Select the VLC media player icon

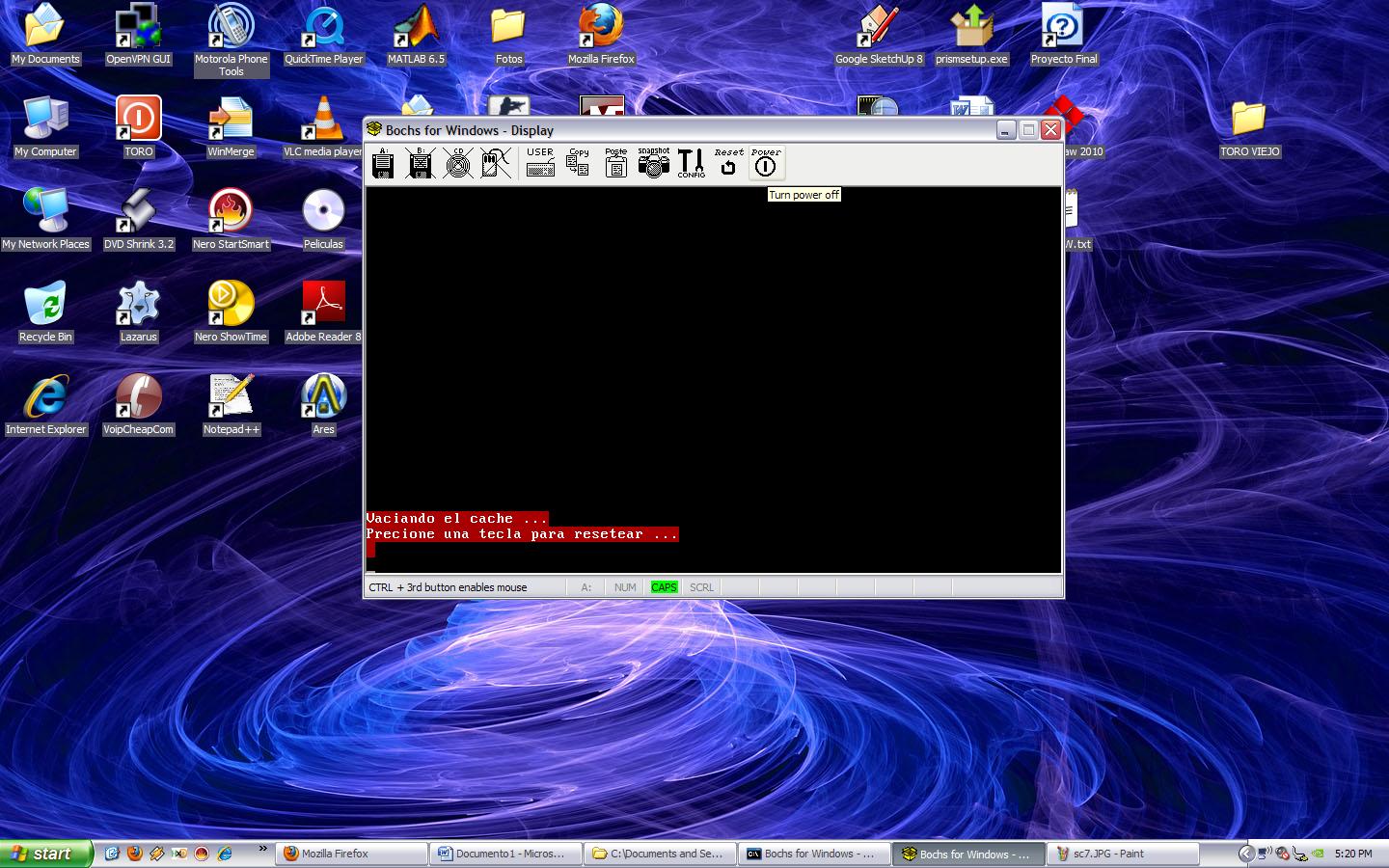coord(323,127)
